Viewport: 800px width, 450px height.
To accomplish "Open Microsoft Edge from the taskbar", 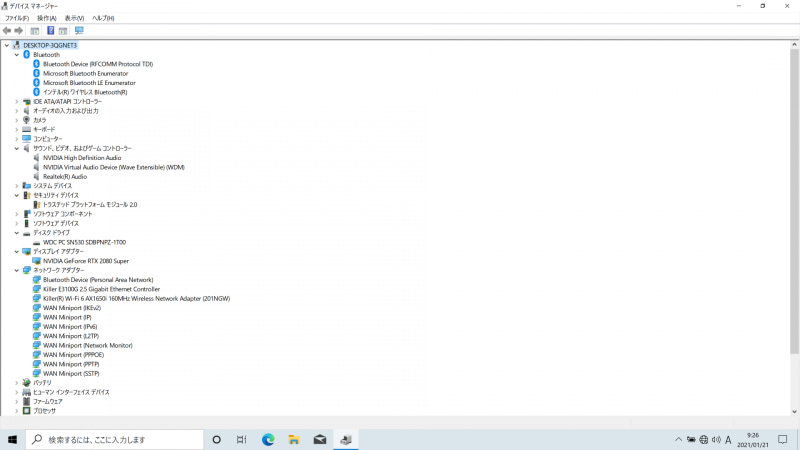I will (268, 439).
